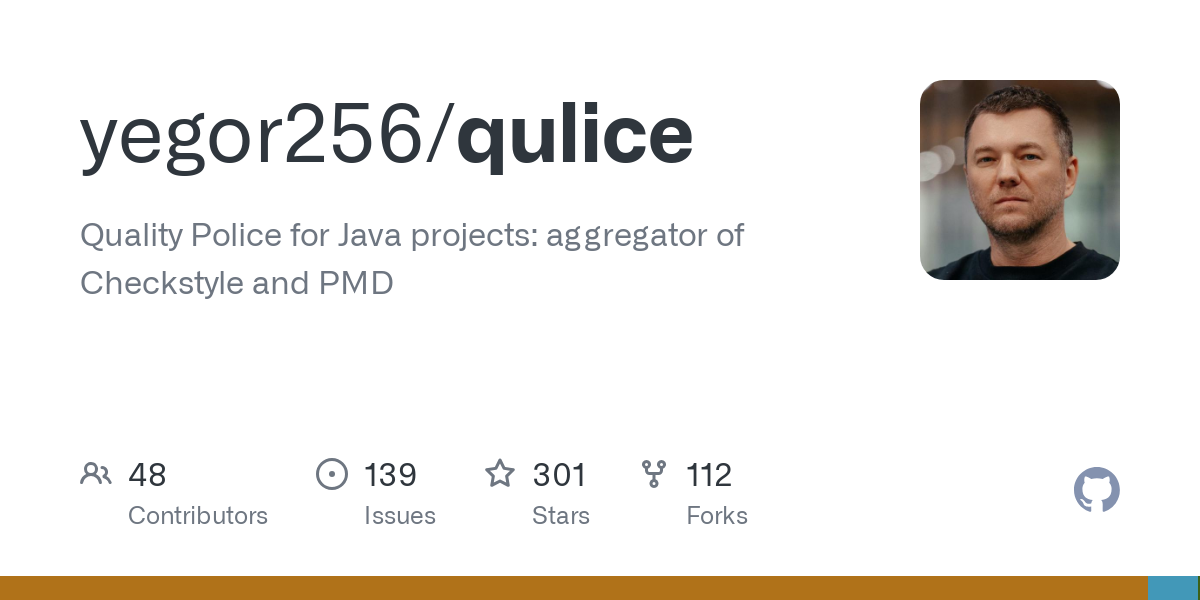Select the 112 forks count
The image size is (1200, 600).
709,474
